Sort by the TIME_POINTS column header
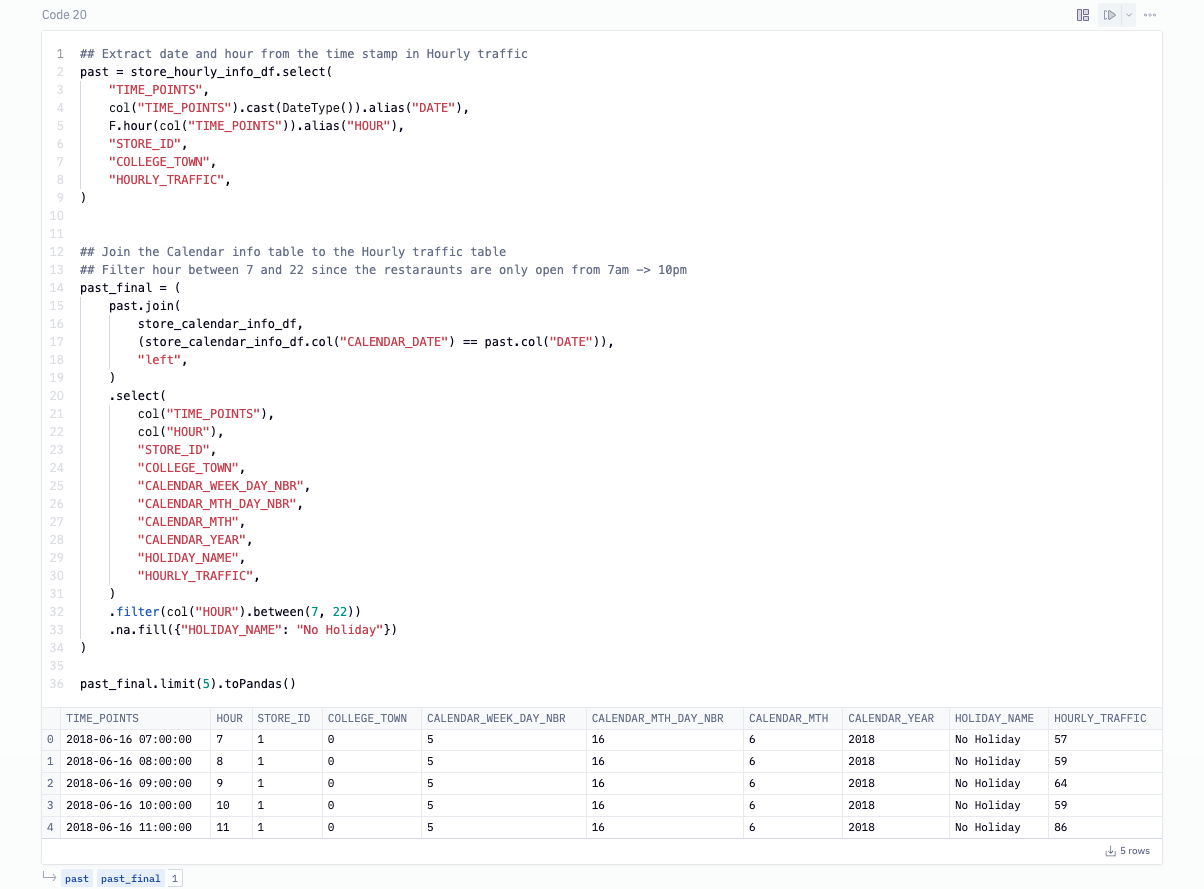Image resolution: width=1204 pixels, height=889 pixels. 102,718
